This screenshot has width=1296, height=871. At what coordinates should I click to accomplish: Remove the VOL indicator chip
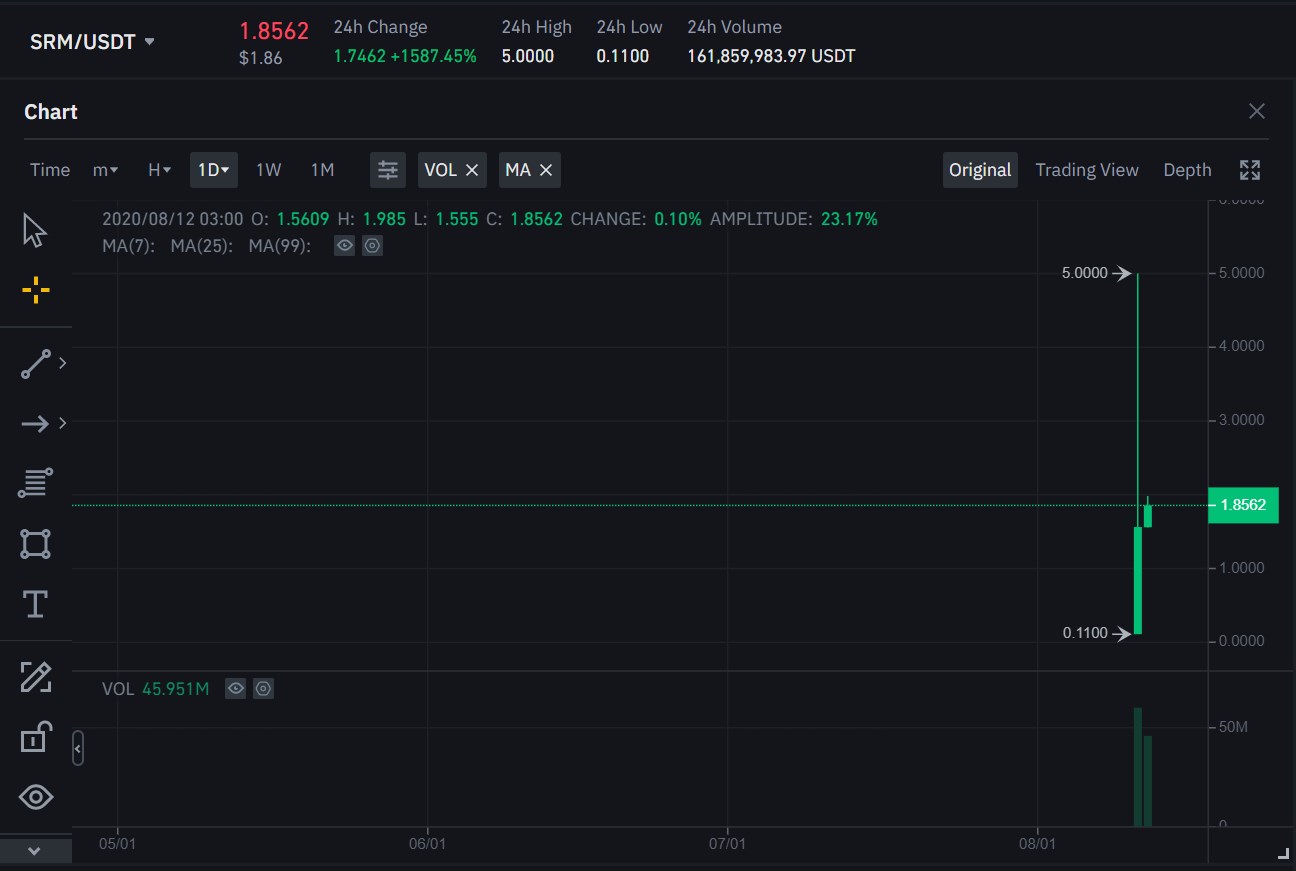(472, 170)
